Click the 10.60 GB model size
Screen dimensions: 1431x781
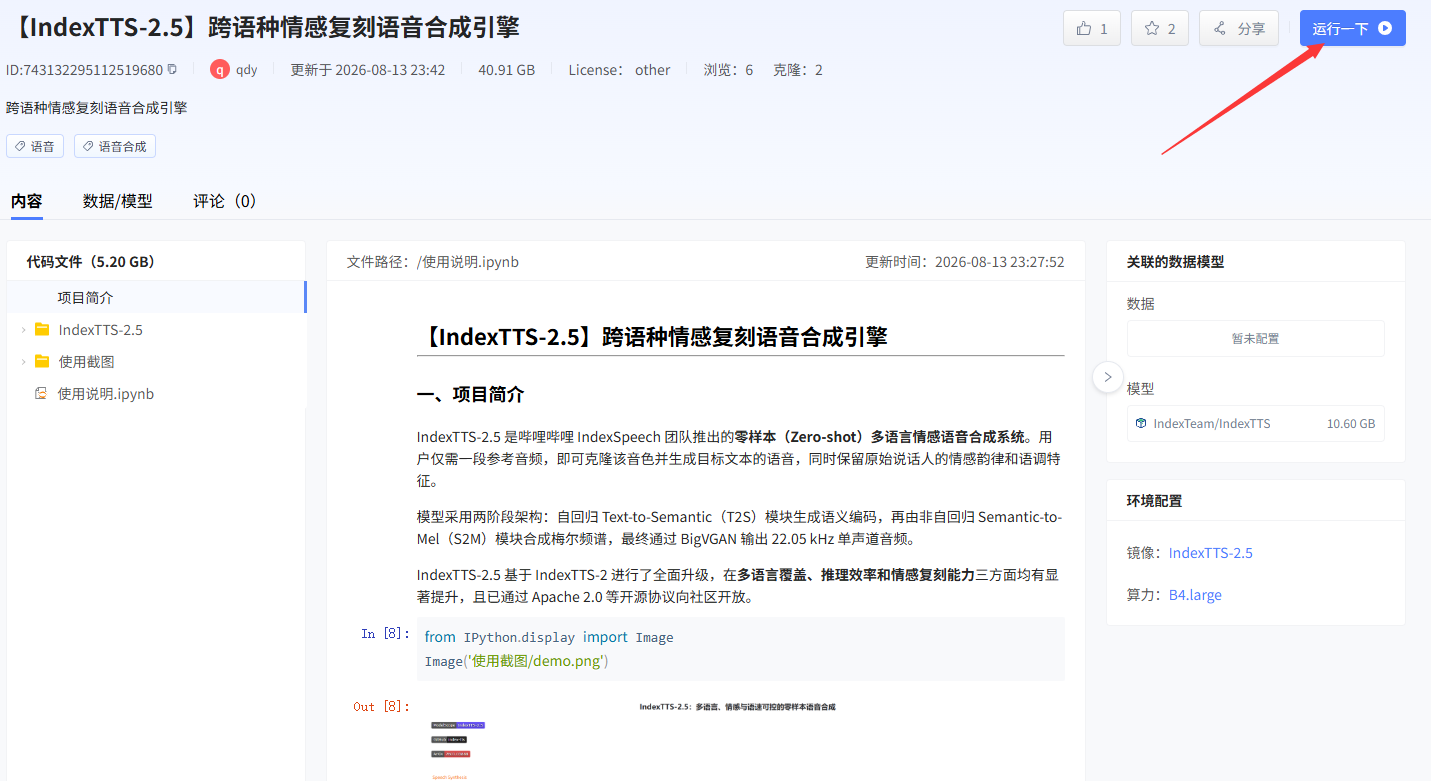pos(1351,423)
